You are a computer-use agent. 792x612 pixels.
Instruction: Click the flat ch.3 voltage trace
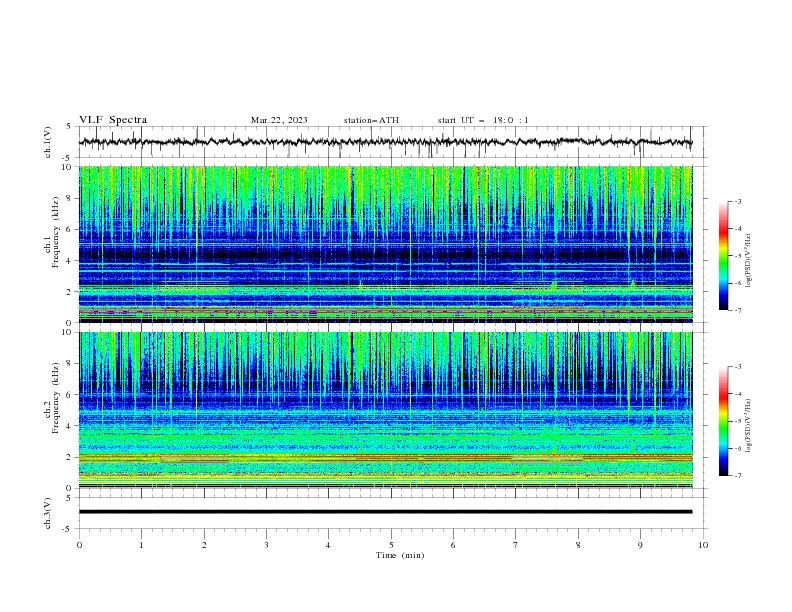pos(385,512)
